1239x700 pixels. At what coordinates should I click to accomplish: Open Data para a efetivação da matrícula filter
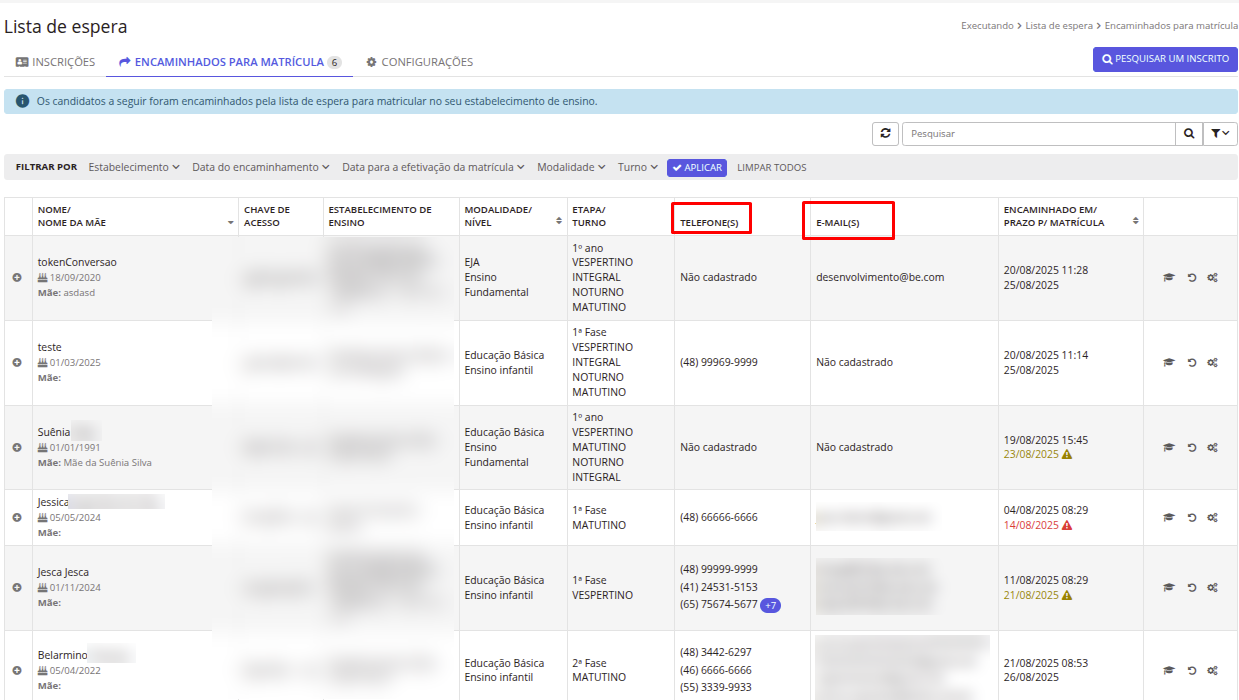tap(433, 168)
